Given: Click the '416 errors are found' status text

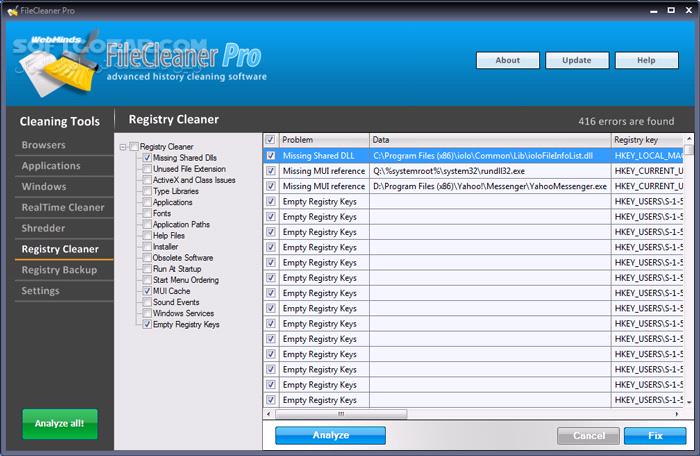Looking at the screenshot, I should click(x=626, y=121).
